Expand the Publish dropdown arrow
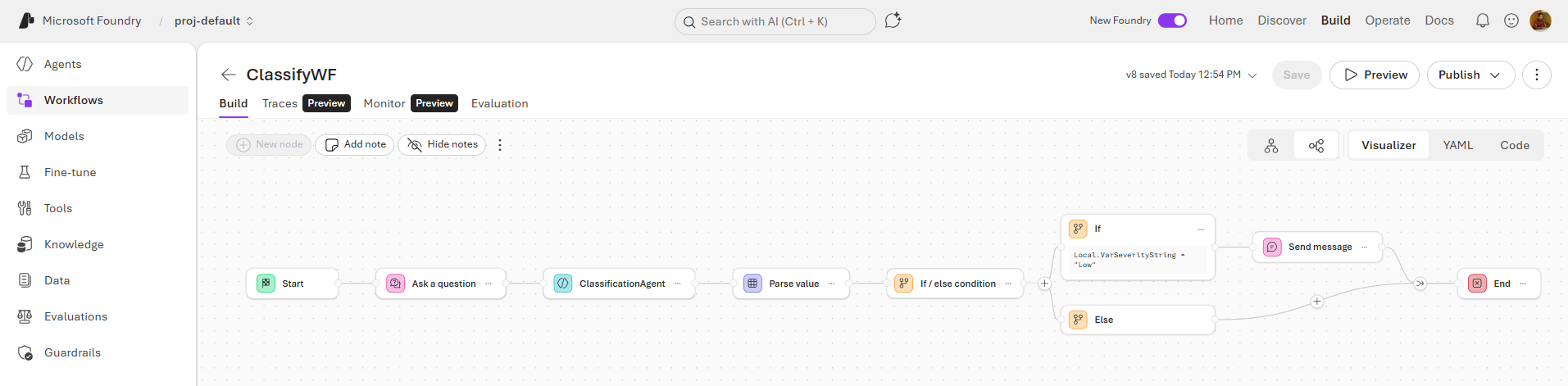Screen dimensions: 1568x386 pyautogui.click(x=1495, y=75)
